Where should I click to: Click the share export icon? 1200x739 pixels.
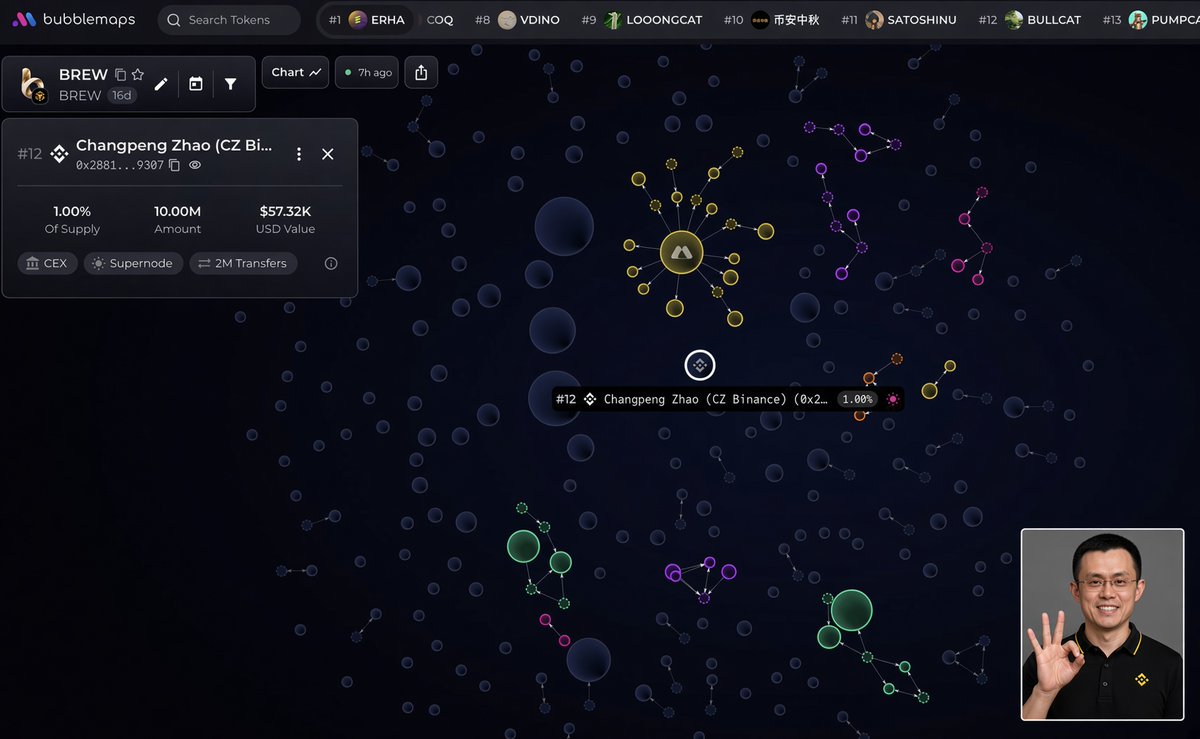[421, 72]
